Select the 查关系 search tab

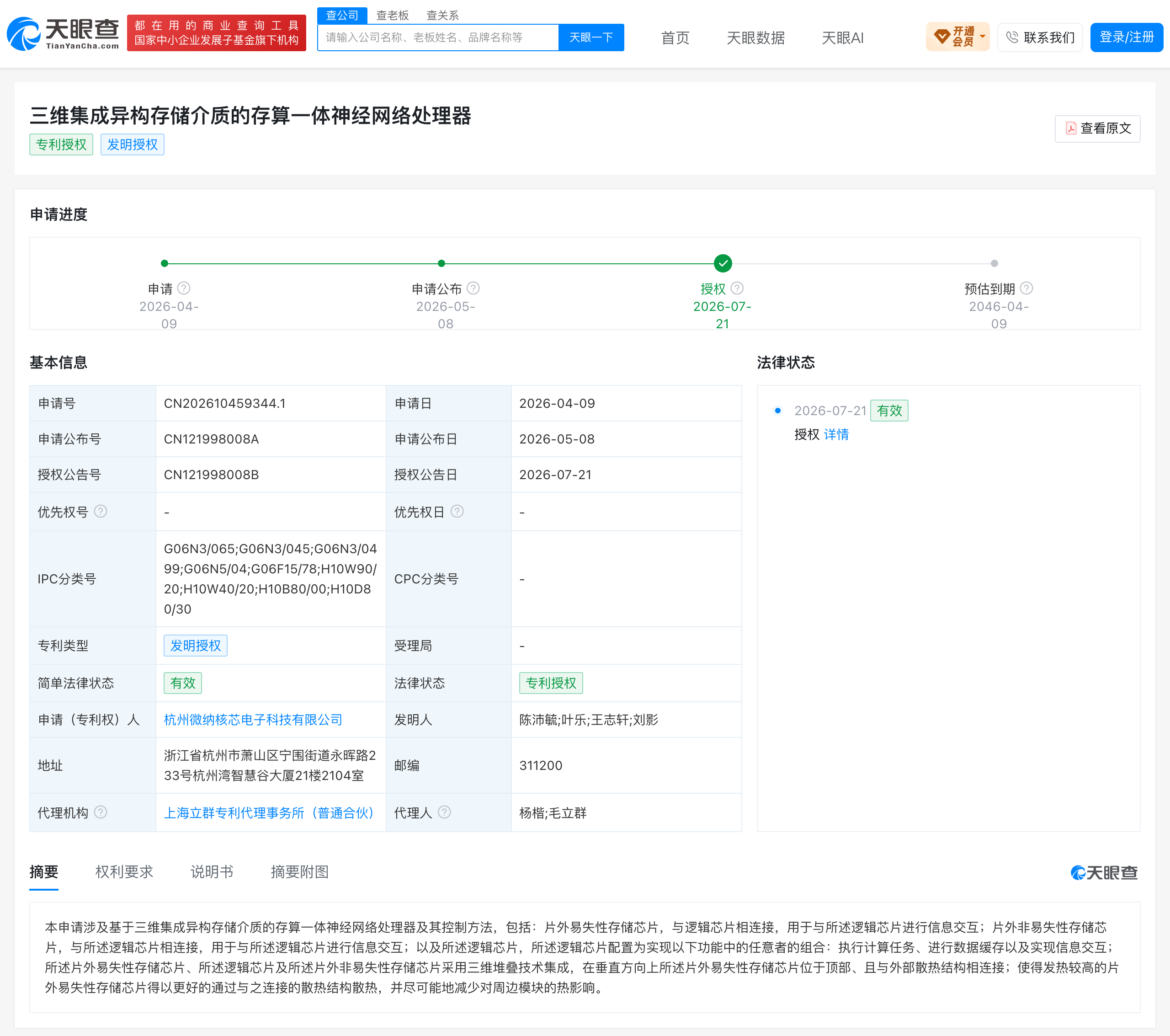[x=442, y=16]
